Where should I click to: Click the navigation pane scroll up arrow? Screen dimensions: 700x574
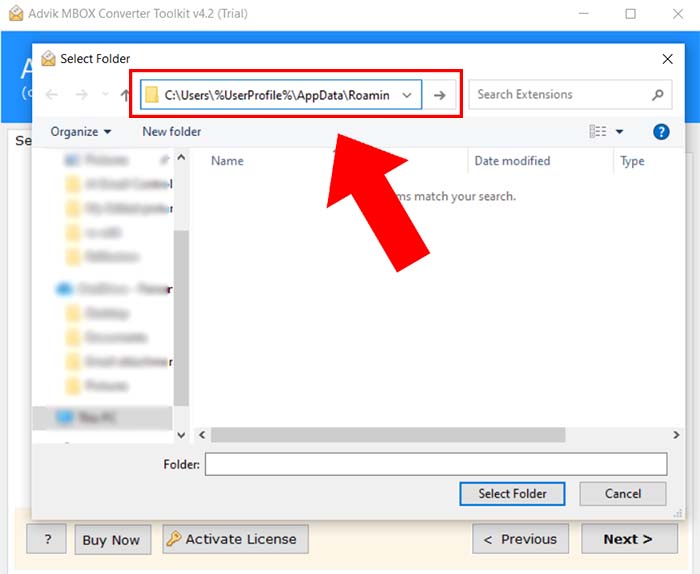(181, 157)
